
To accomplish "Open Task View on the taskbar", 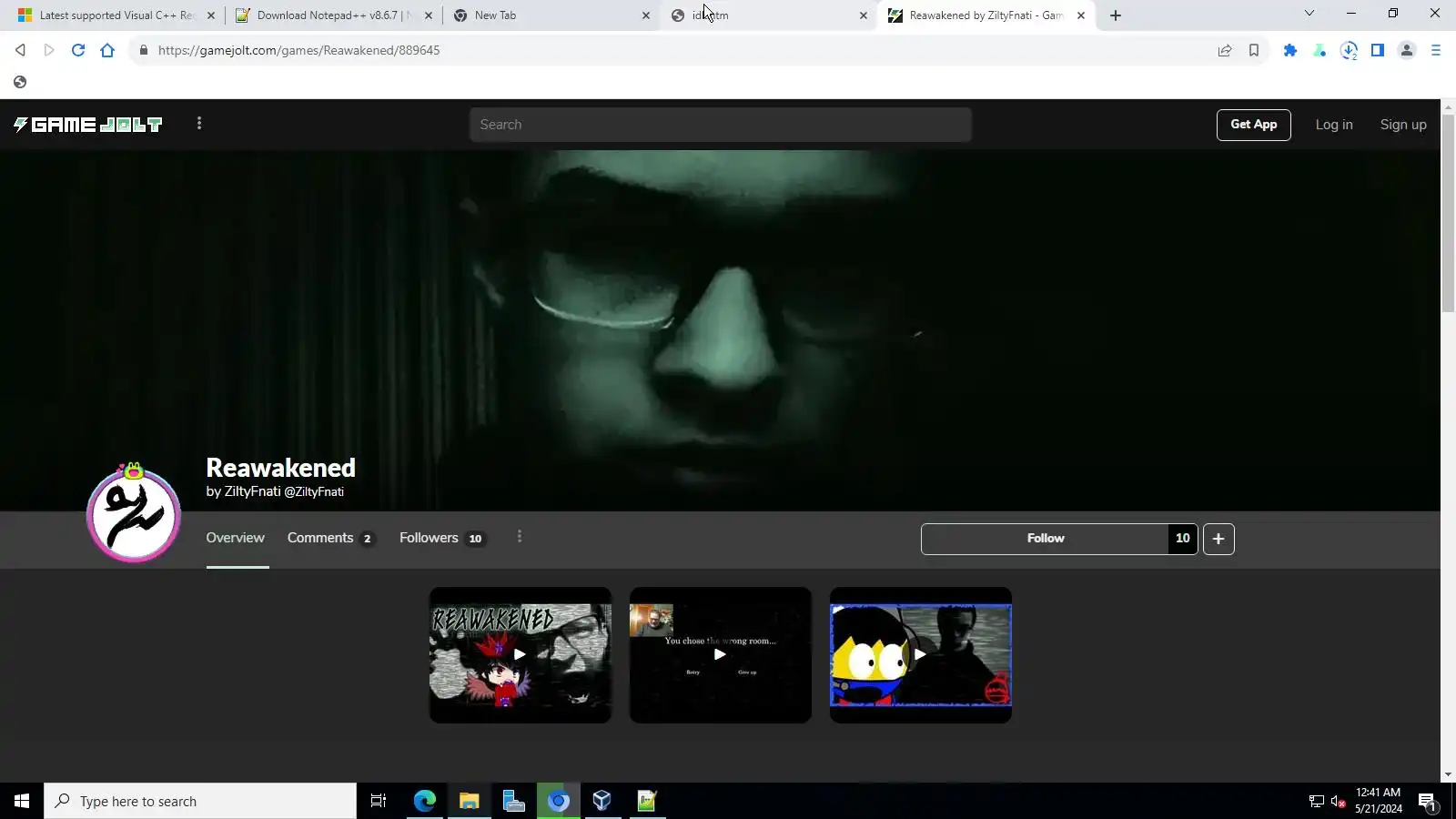I will 379,801.
